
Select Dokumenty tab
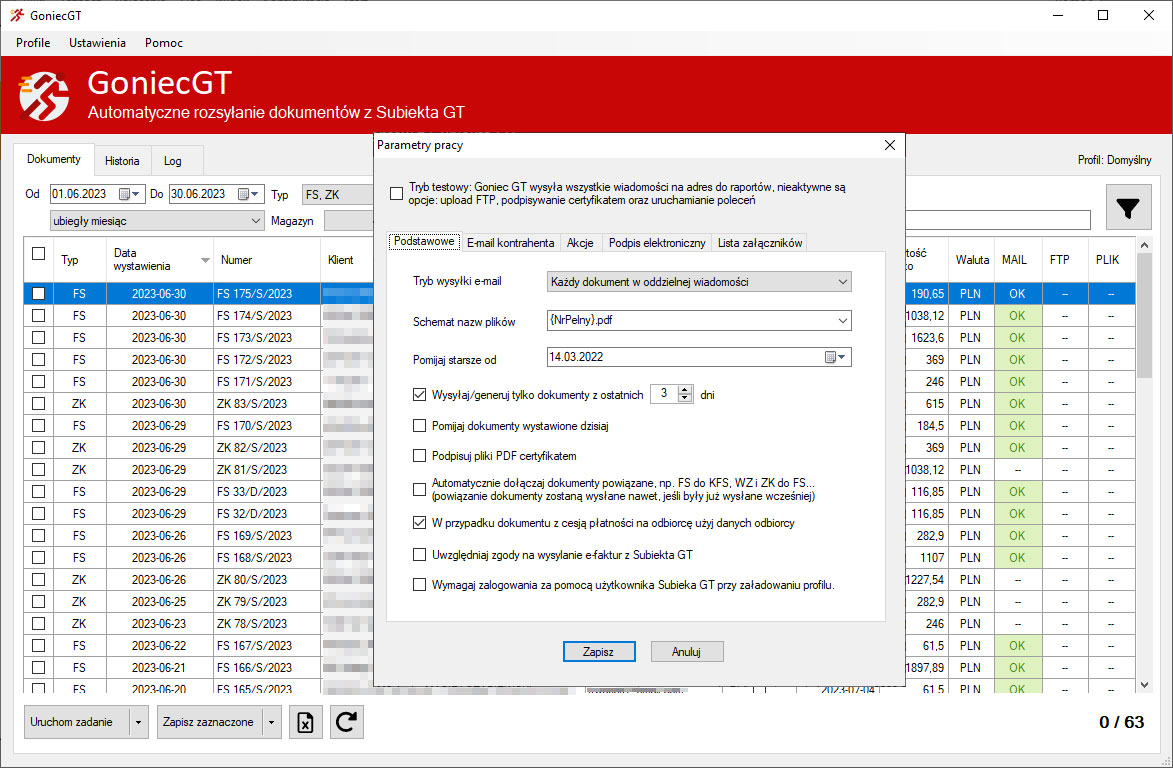pyautogui.click(x=54, y=159)
